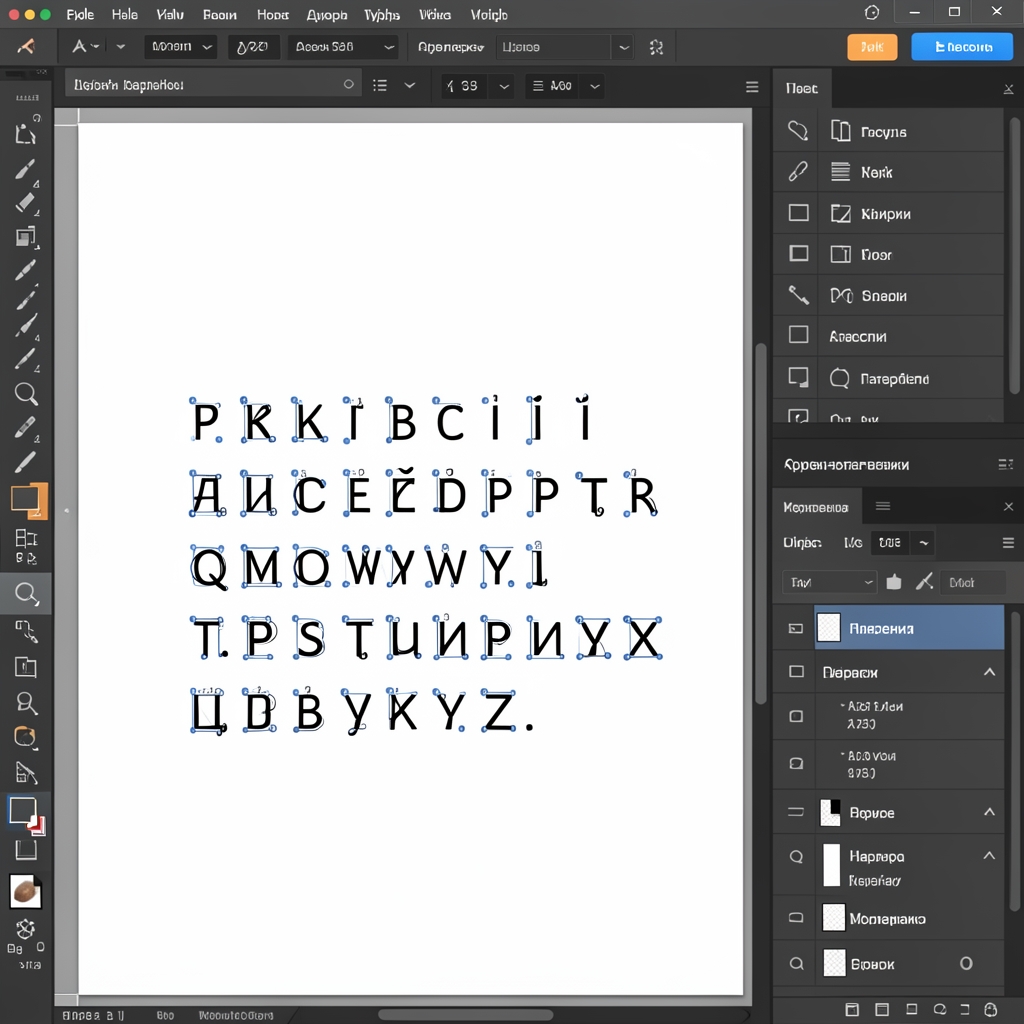Click the document icon next to Гесуле
The width and height of the screenshot is (1024, 1024).
click(840, 131)
